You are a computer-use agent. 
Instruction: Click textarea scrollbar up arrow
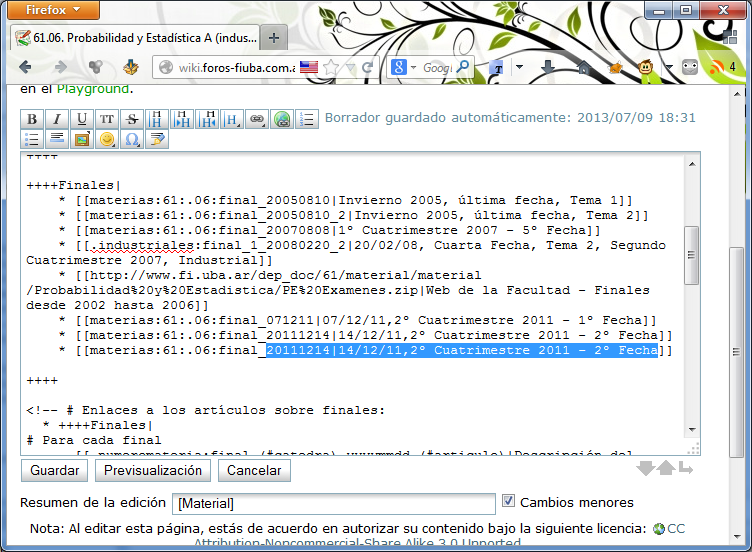692,164
